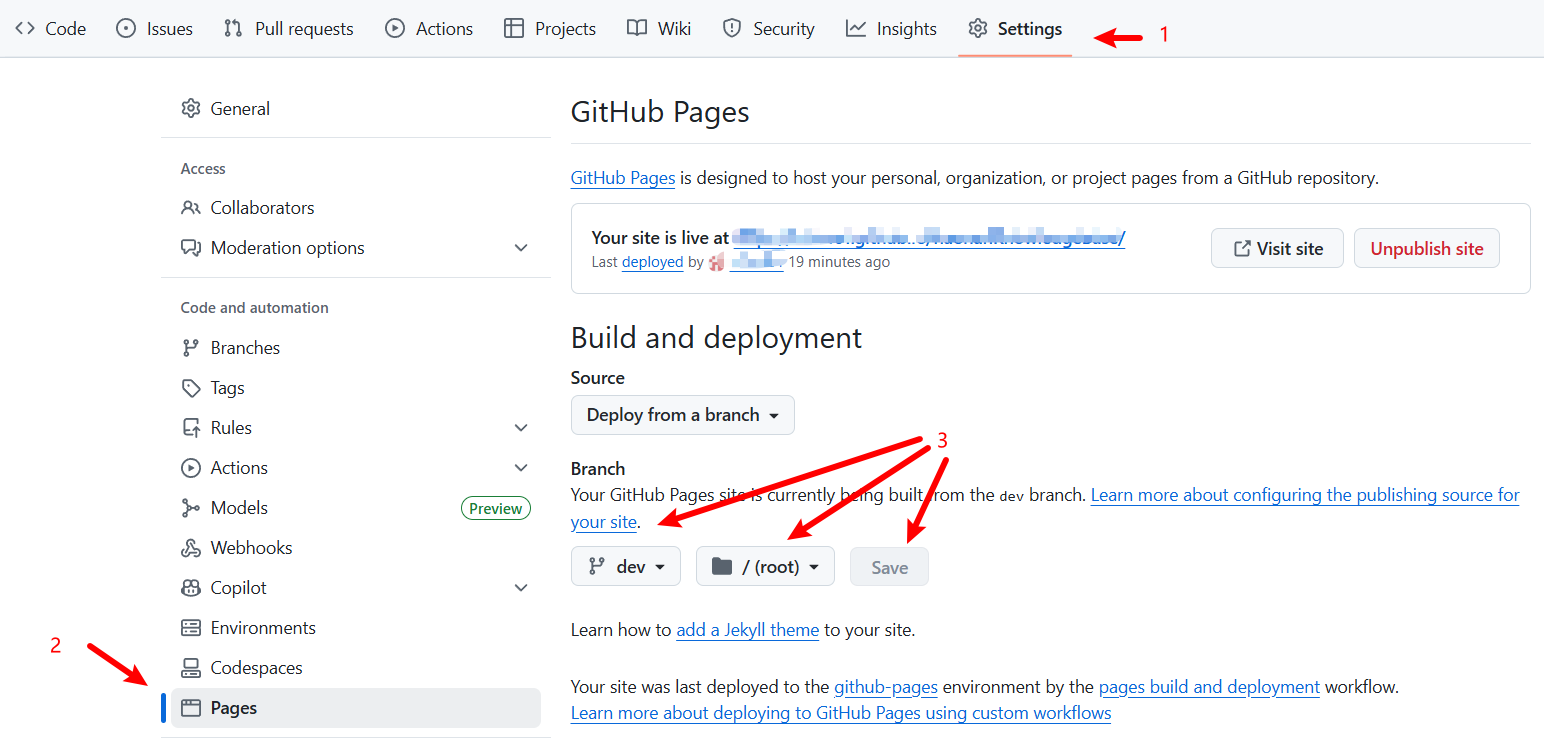Image resolution: width=1544 pixels, height=752 pixels.
Task: Click the Codespaces icon in the sidebar
Action: pos(191,667)
